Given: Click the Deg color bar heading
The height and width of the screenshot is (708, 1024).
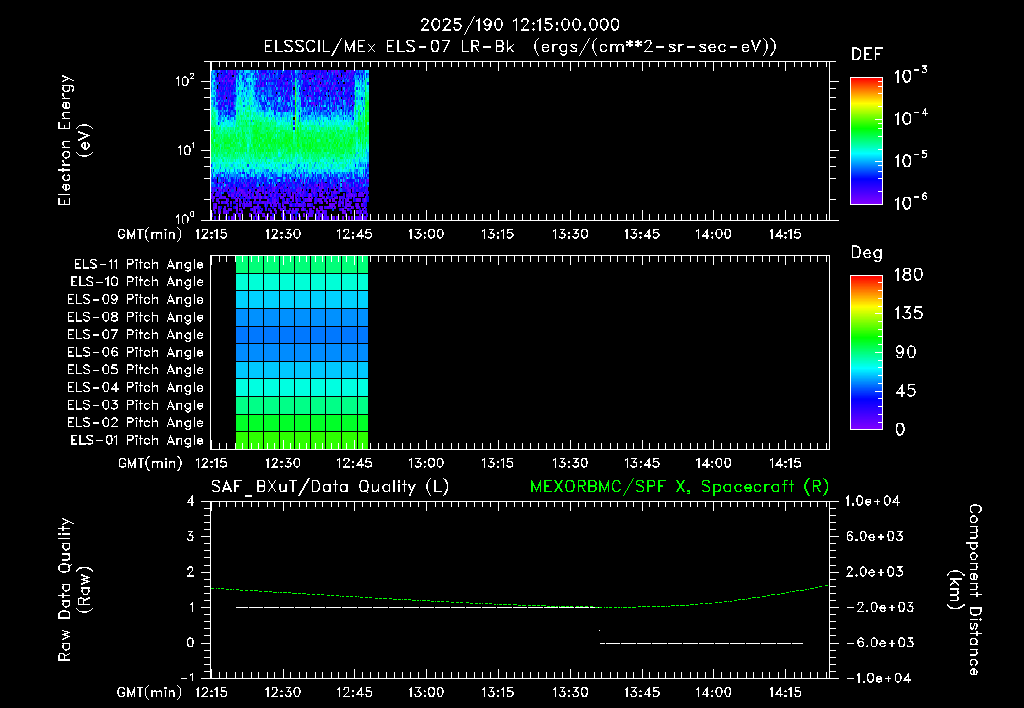Looking at the screenshot, I should 867,253.
